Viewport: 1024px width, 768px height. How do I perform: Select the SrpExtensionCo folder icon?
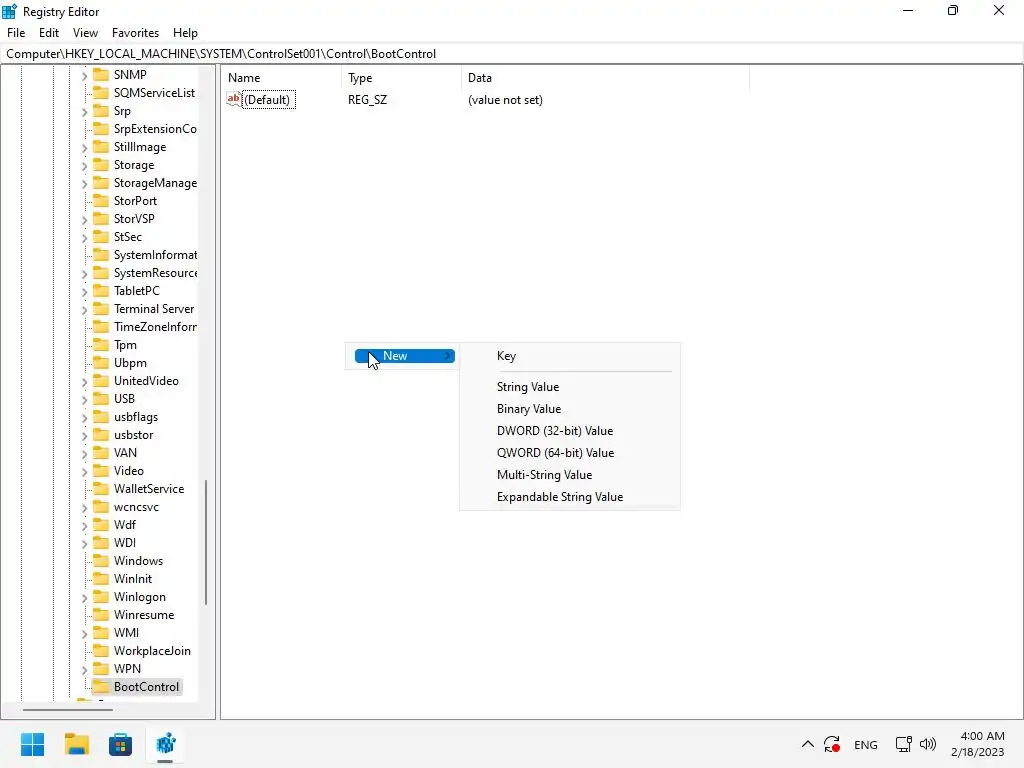click(x=101, y=129)
